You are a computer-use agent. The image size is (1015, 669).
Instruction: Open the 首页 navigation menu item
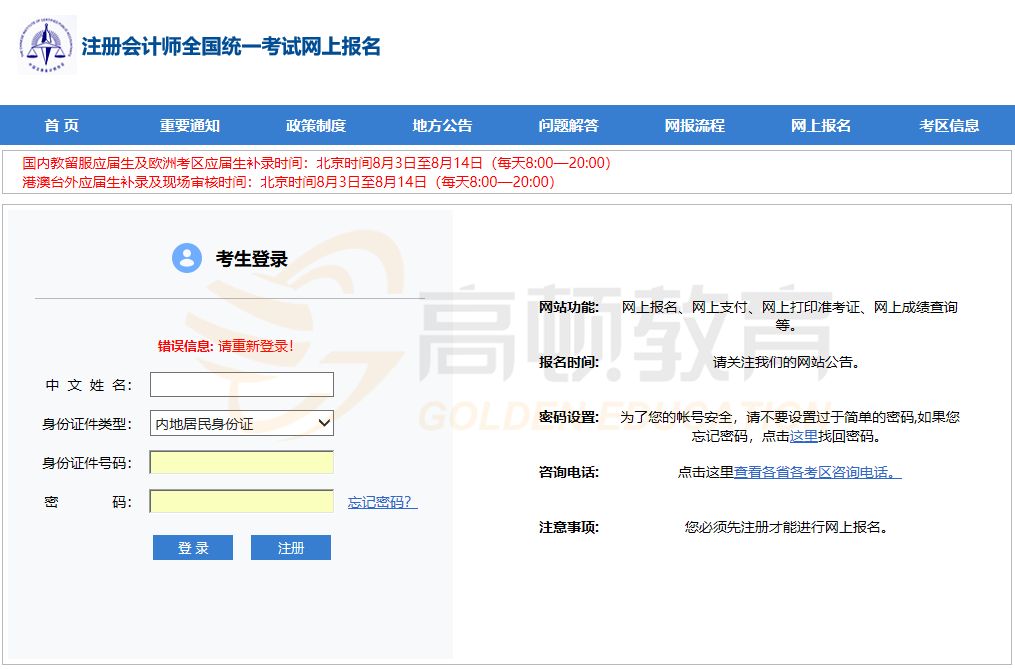(61, 126)
